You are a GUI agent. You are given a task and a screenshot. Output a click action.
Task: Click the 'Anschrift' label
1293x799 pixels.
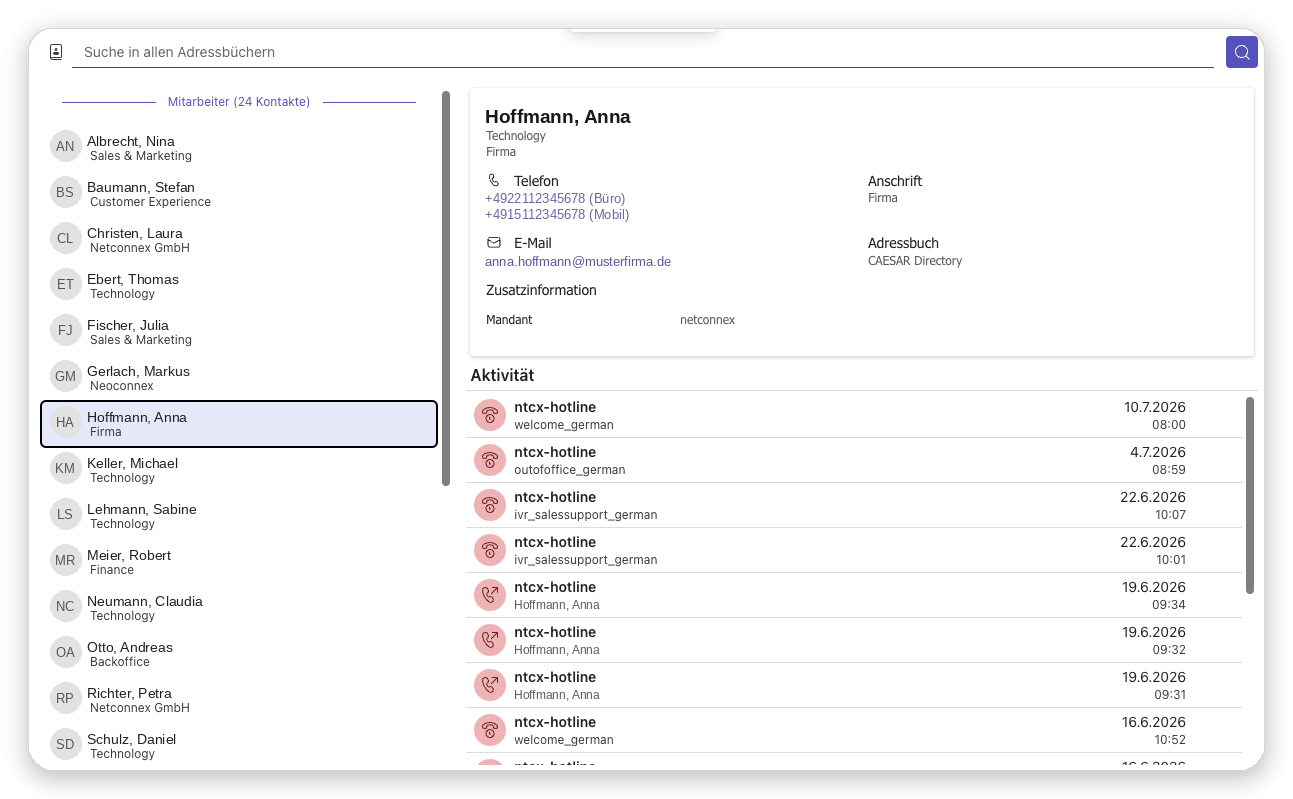coord(895,181)
